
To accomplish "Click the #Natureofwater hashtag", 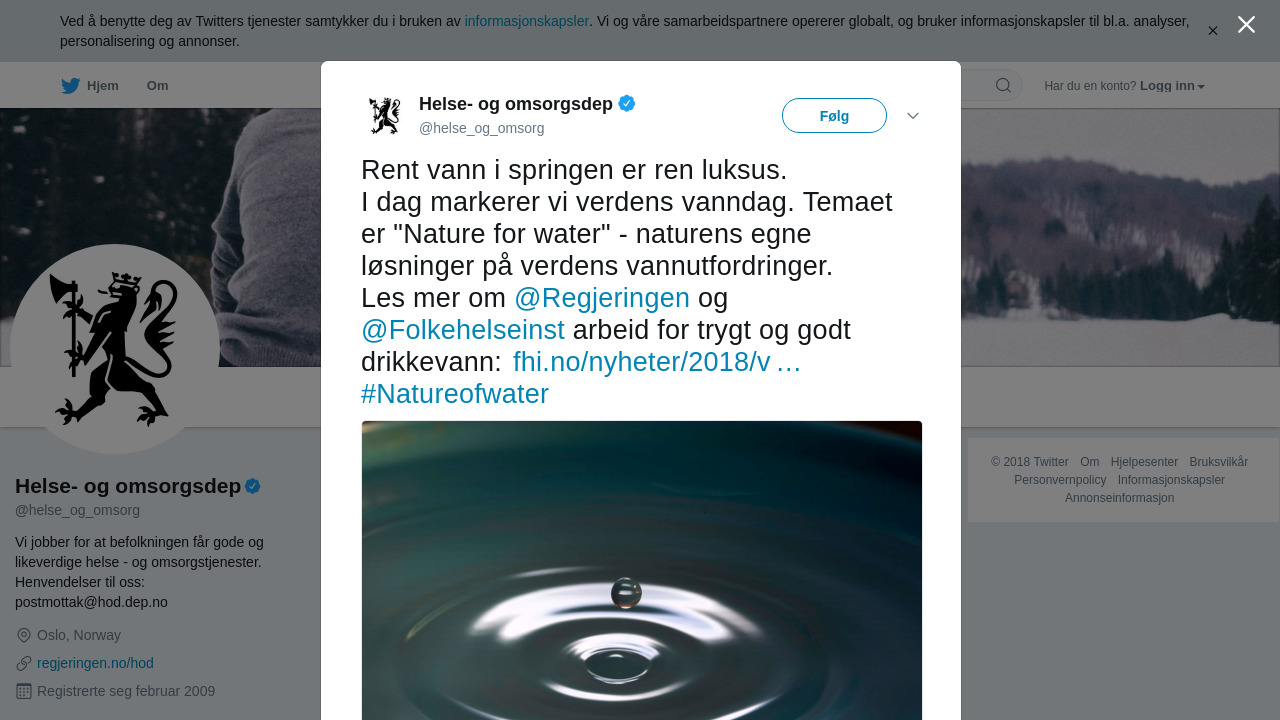I will tap(455, 394).
